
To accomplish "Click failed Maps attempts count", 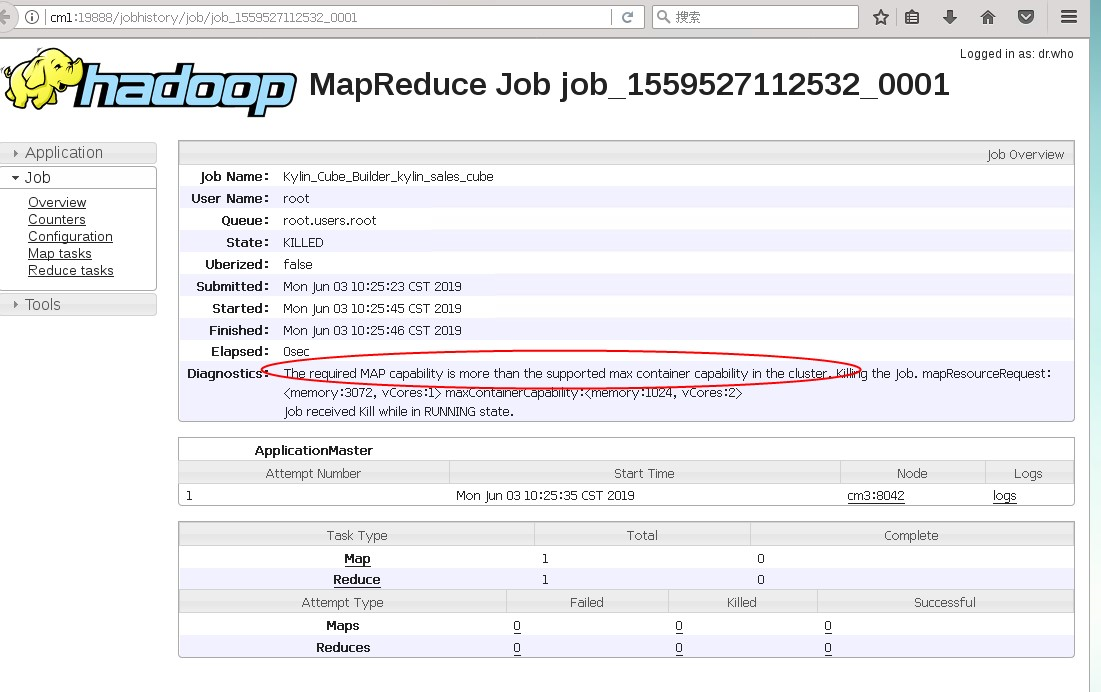I will pyautogui.click(x=517, y=626).
